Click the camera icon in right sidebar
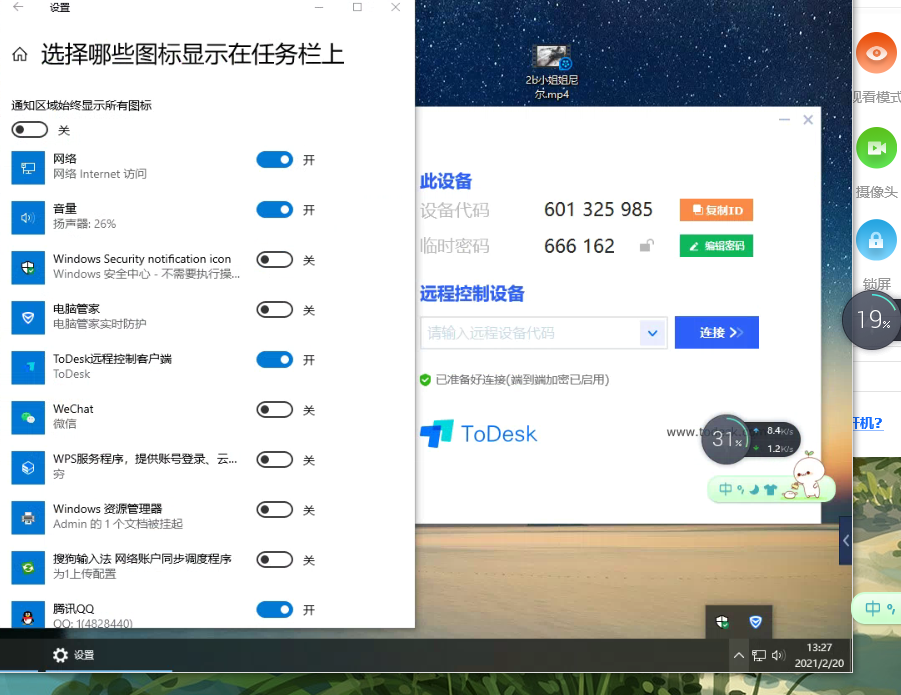 pos(876,148)
